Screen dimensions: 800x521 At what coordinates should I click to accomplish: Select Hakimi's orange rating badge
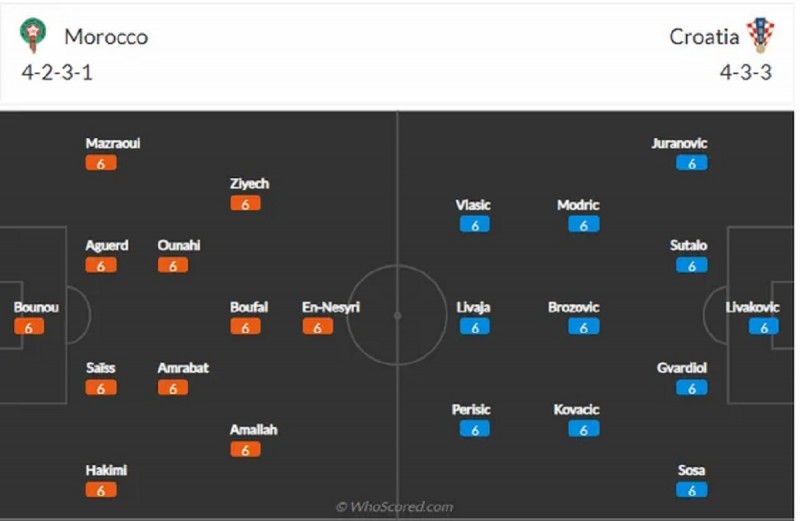(101, 490)
